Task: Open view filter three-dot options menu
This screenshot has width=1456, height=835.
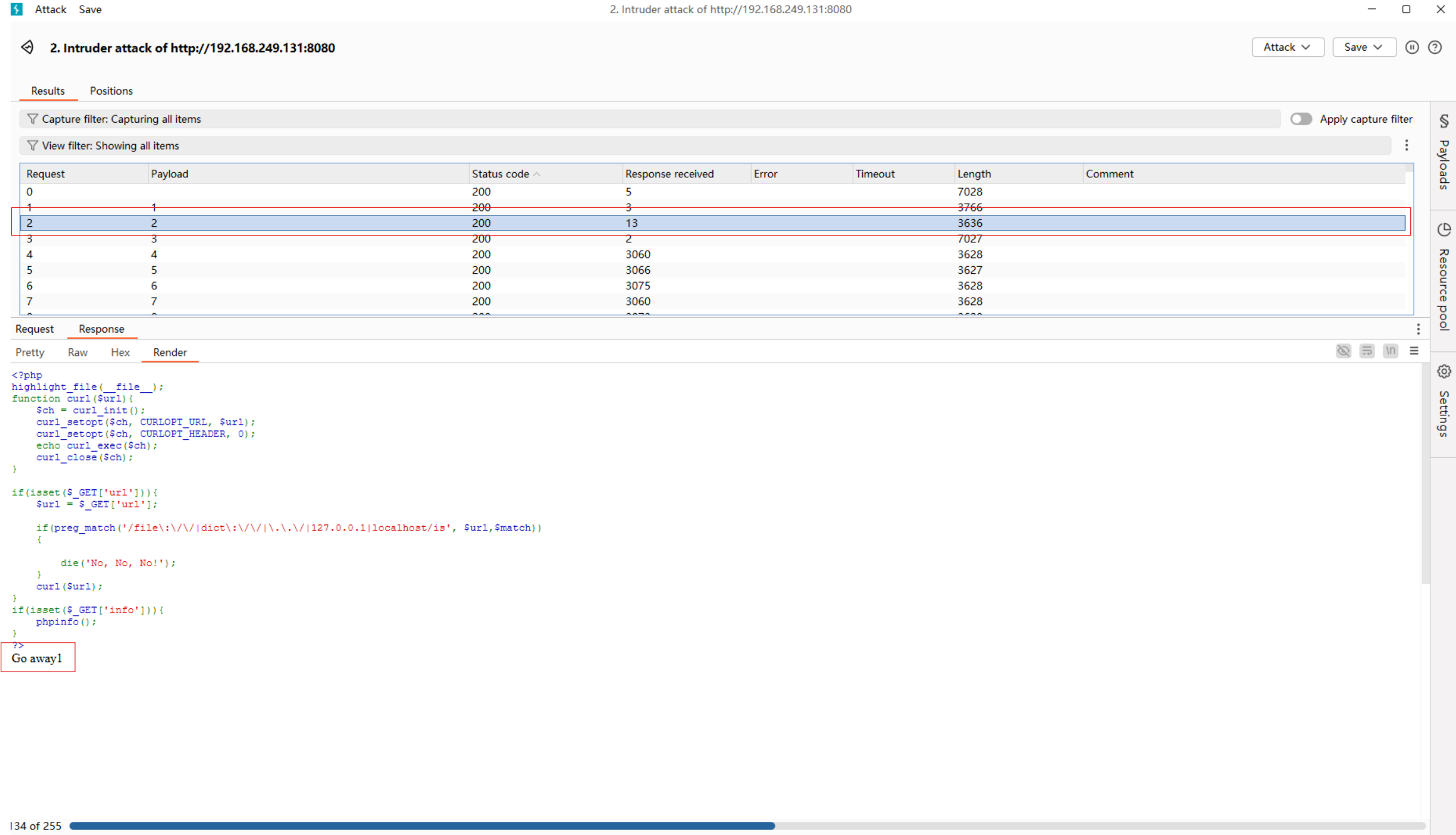Action: tap(1407, 145)
